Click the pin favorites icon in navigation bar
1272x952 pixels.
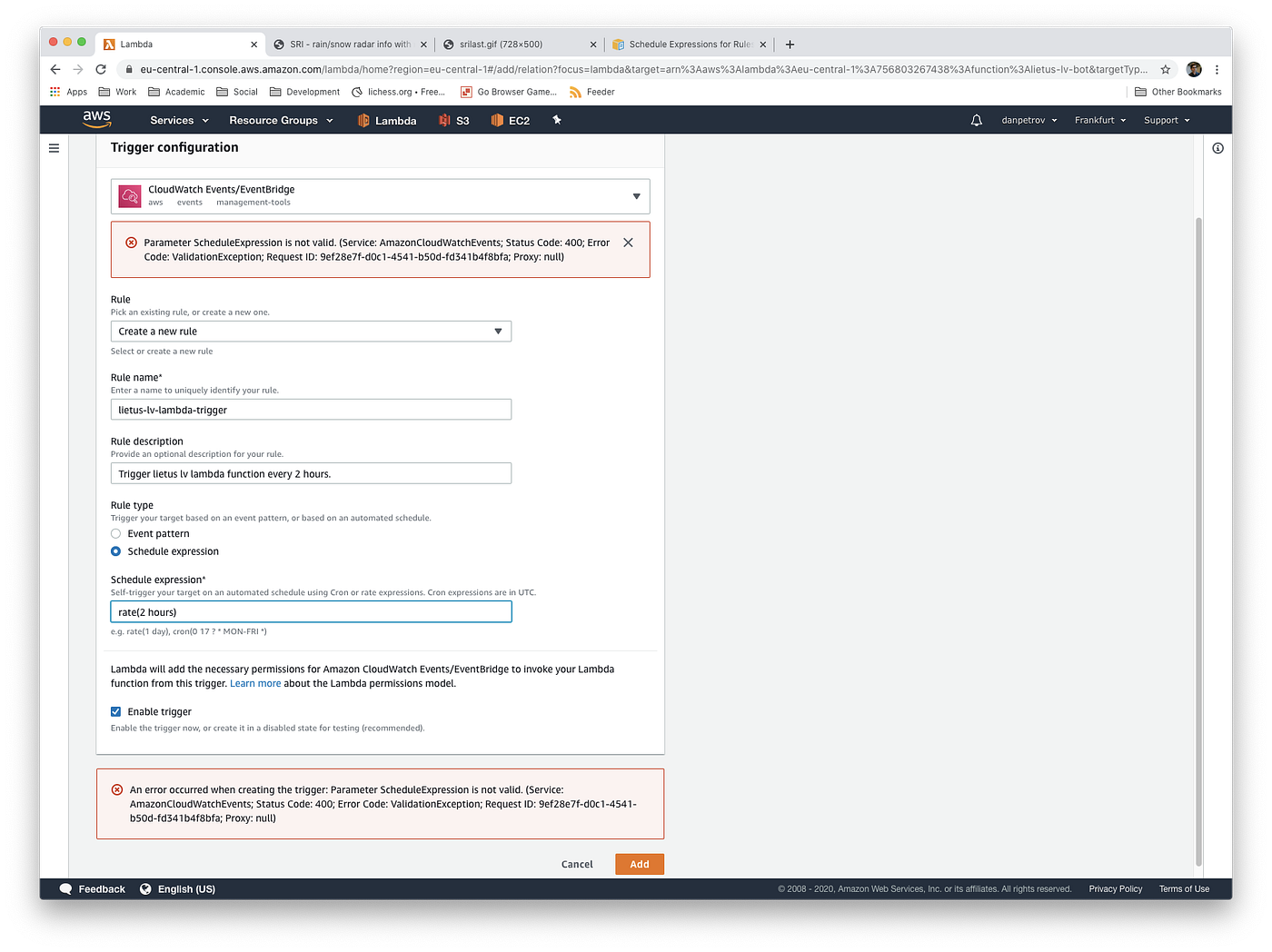(x=556, y=119)
